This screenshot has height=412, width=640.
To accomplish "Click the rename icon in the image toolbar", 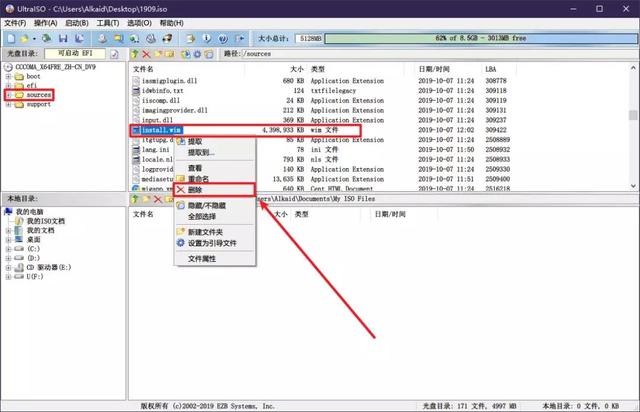I will coord(169,54).
